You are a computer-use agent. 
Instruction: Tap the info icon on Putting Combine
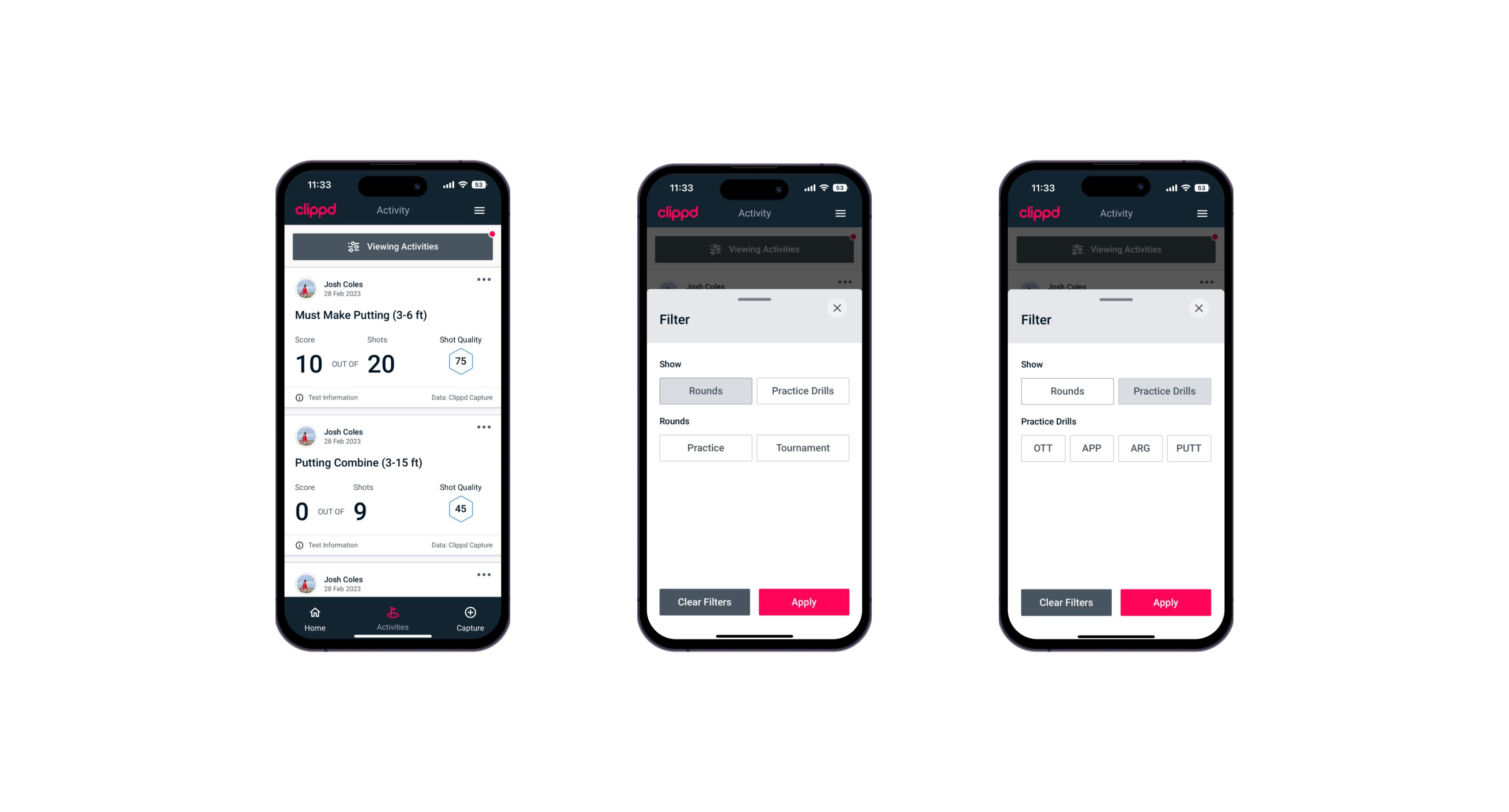[302, 545]
